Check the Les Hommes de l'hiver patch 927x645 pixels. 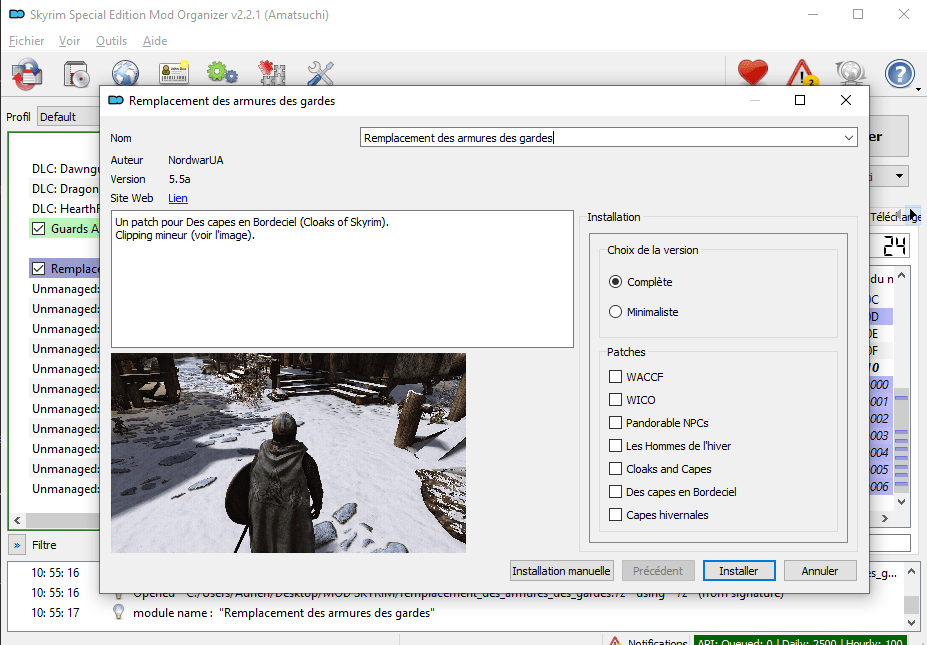(615, 446)
